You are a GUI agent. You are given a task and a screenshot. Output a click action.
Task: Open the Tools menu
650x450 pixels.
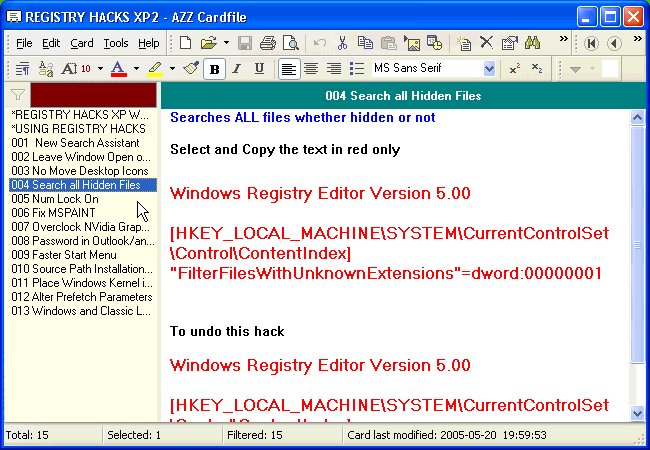click(116, 43)
